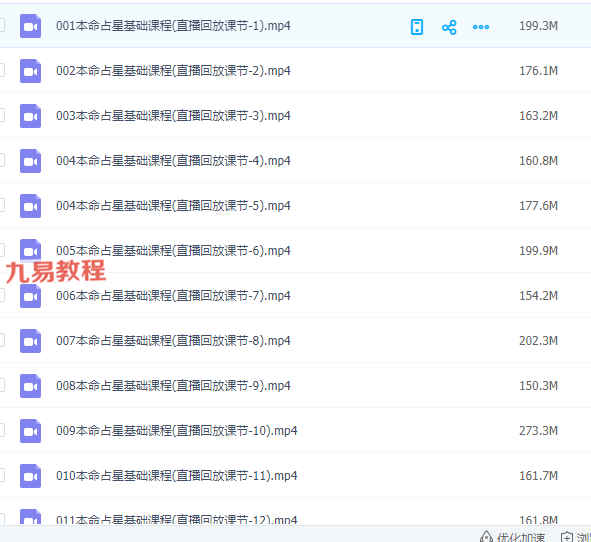
Task: Open file 008本命占星基础课程 课节-9 mp4
Action: [x=173, y=386]
